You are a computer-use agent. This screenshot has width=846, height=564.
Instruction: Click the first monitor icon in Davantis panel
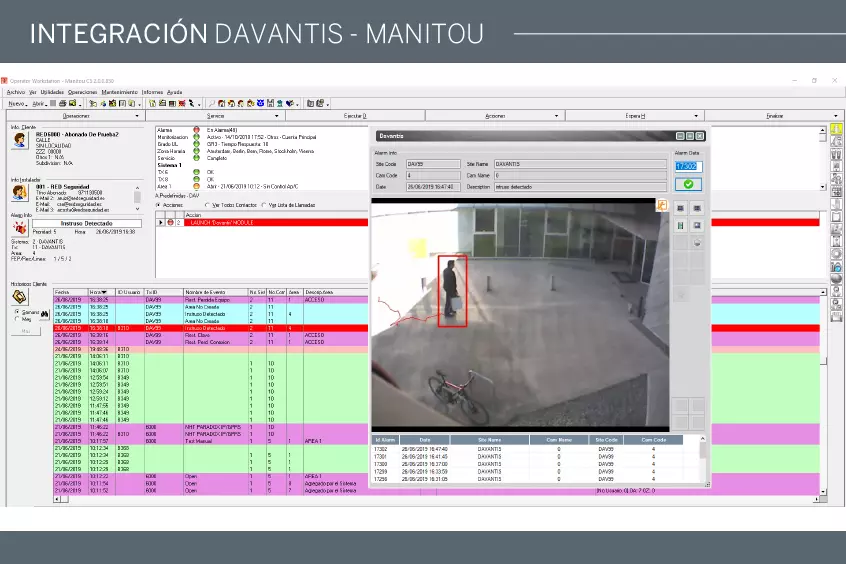tap(680, 208)
